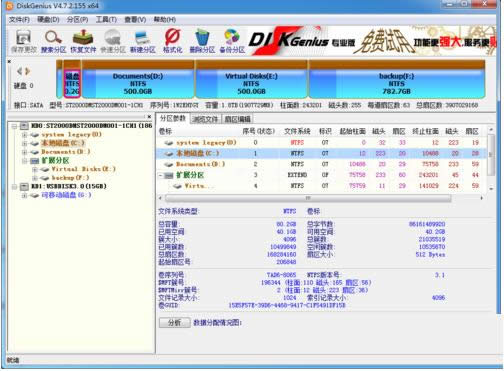Click the Backup Partition (备份分区) icon

pyautogui.click(x=232, y=41)
